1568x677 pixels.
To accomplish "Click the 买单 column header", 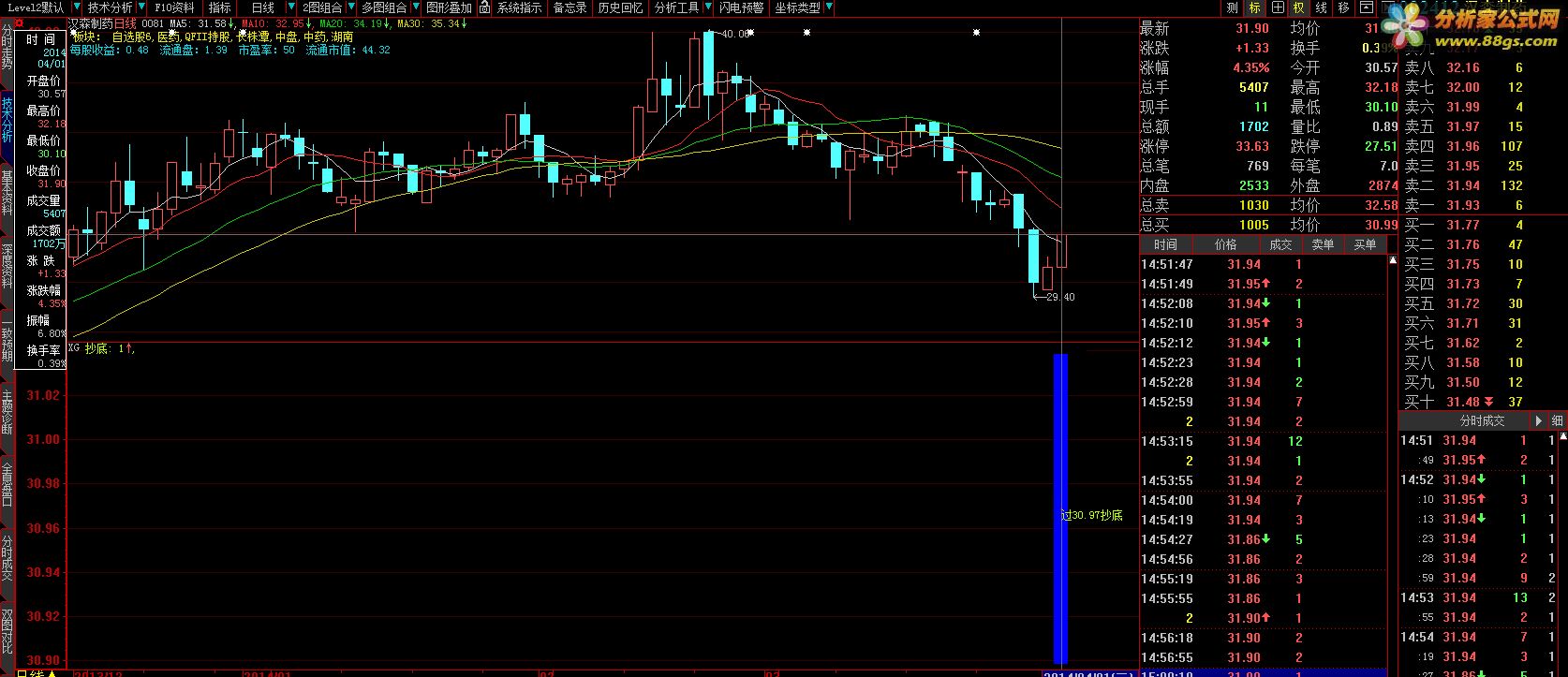I will (x=1365, y=244).
